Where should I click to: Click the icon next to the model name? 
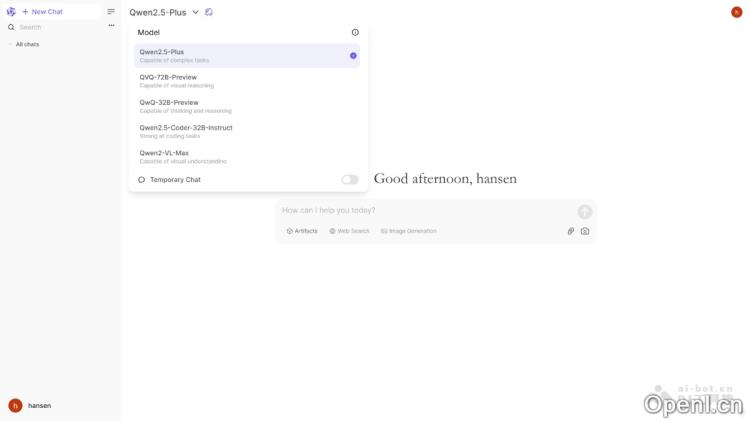click(x=209, y=12)
